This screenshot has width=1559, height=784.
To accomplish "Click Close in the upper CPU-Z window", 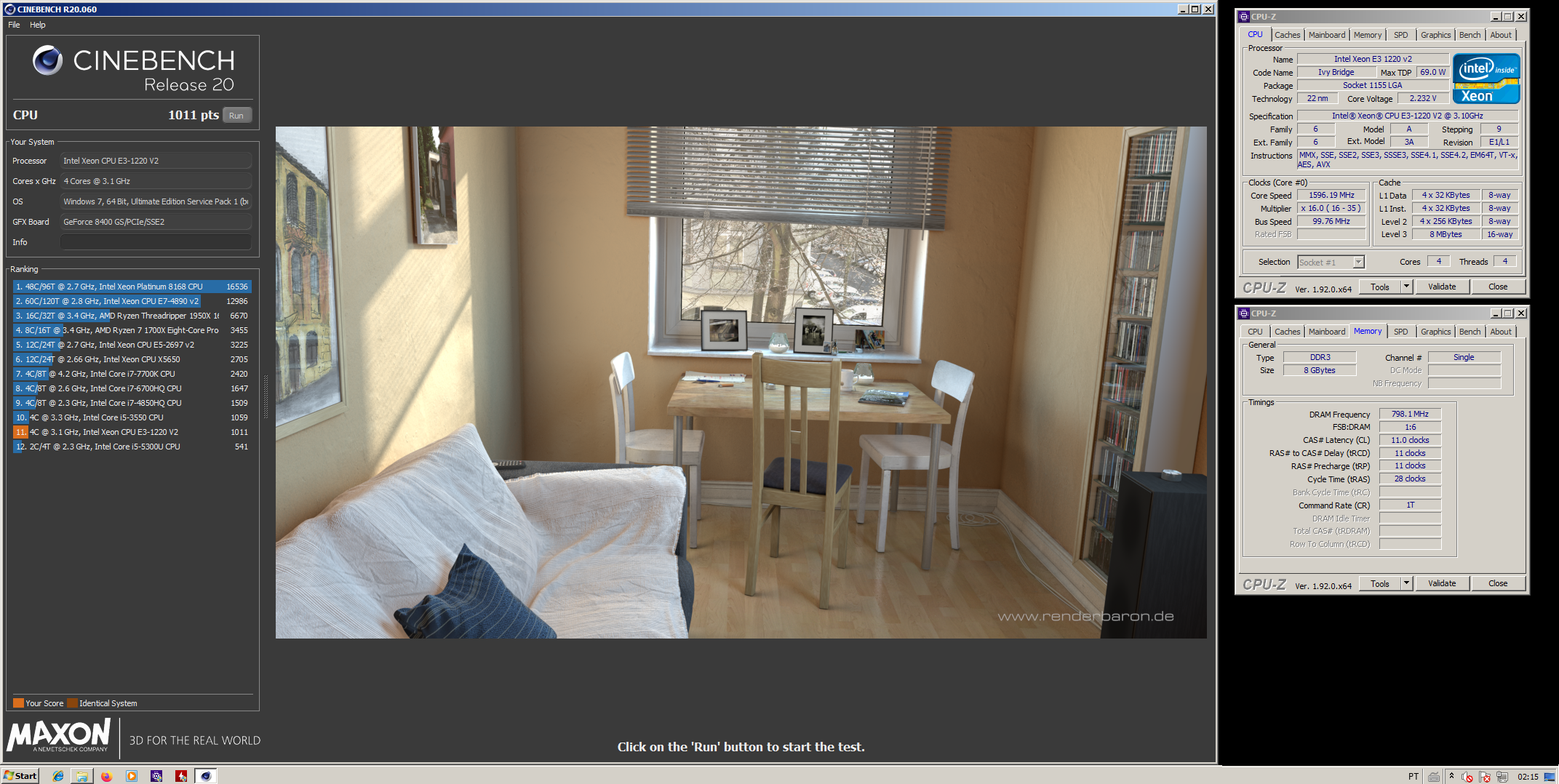I will (1498, 287).
